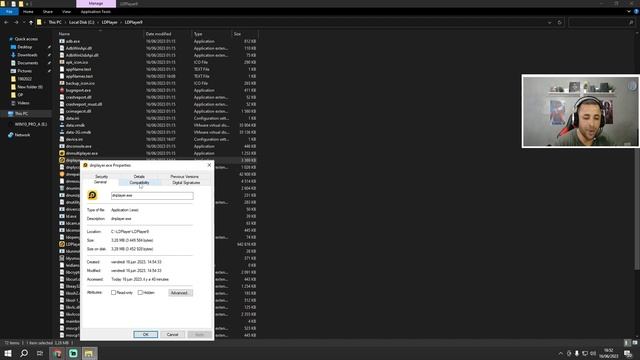
Task: Click This PC in address breadcrumb
Action: pos(55,22)
